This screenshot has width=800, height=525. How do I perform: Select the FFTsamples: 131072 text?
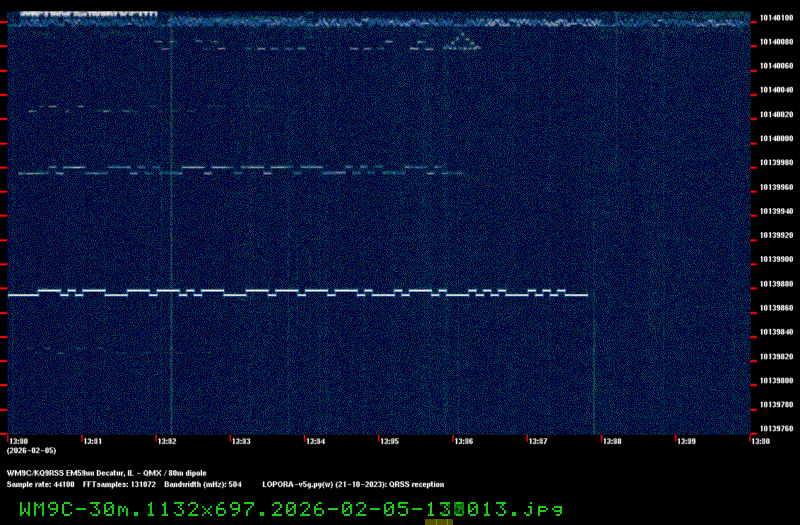118,484
